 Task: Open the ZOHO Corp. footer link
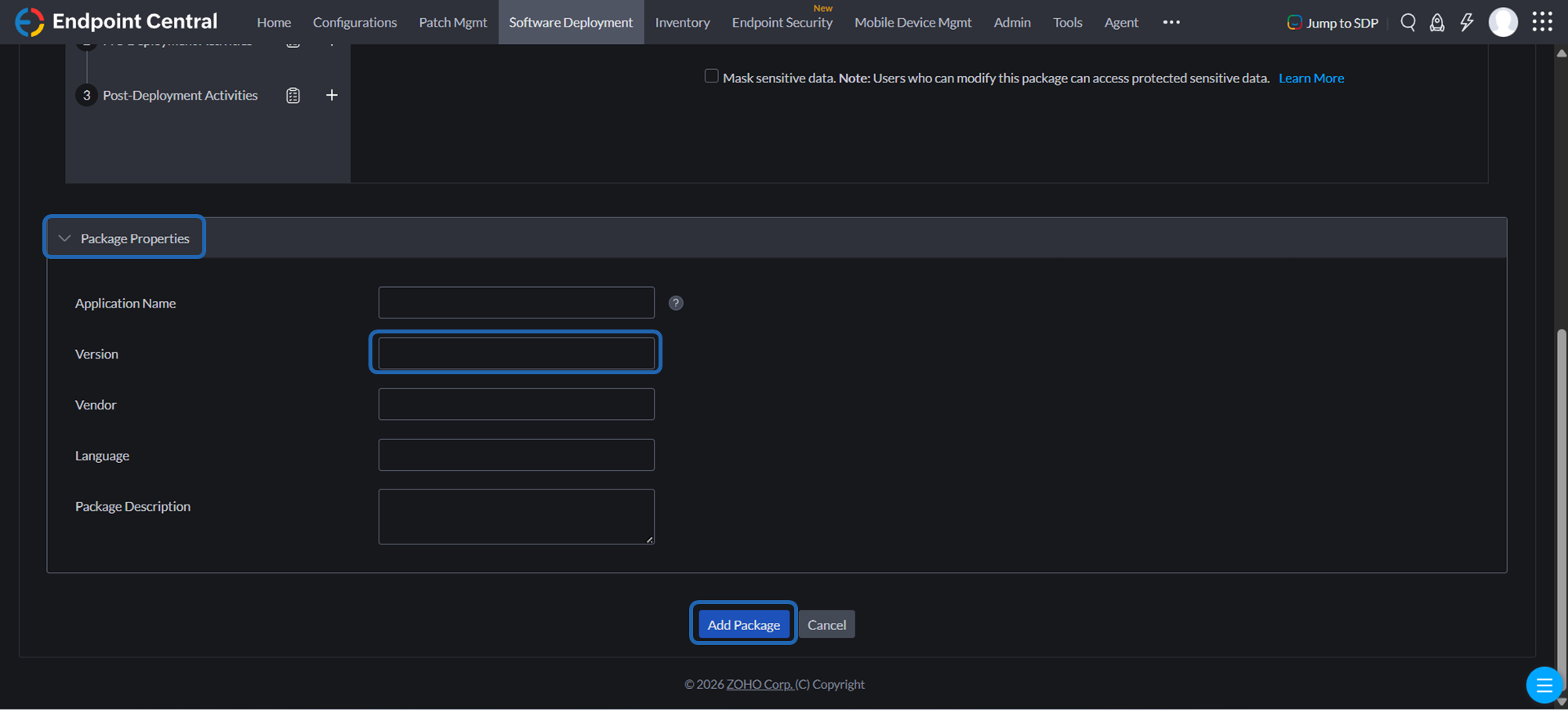[x=759, y=684]
